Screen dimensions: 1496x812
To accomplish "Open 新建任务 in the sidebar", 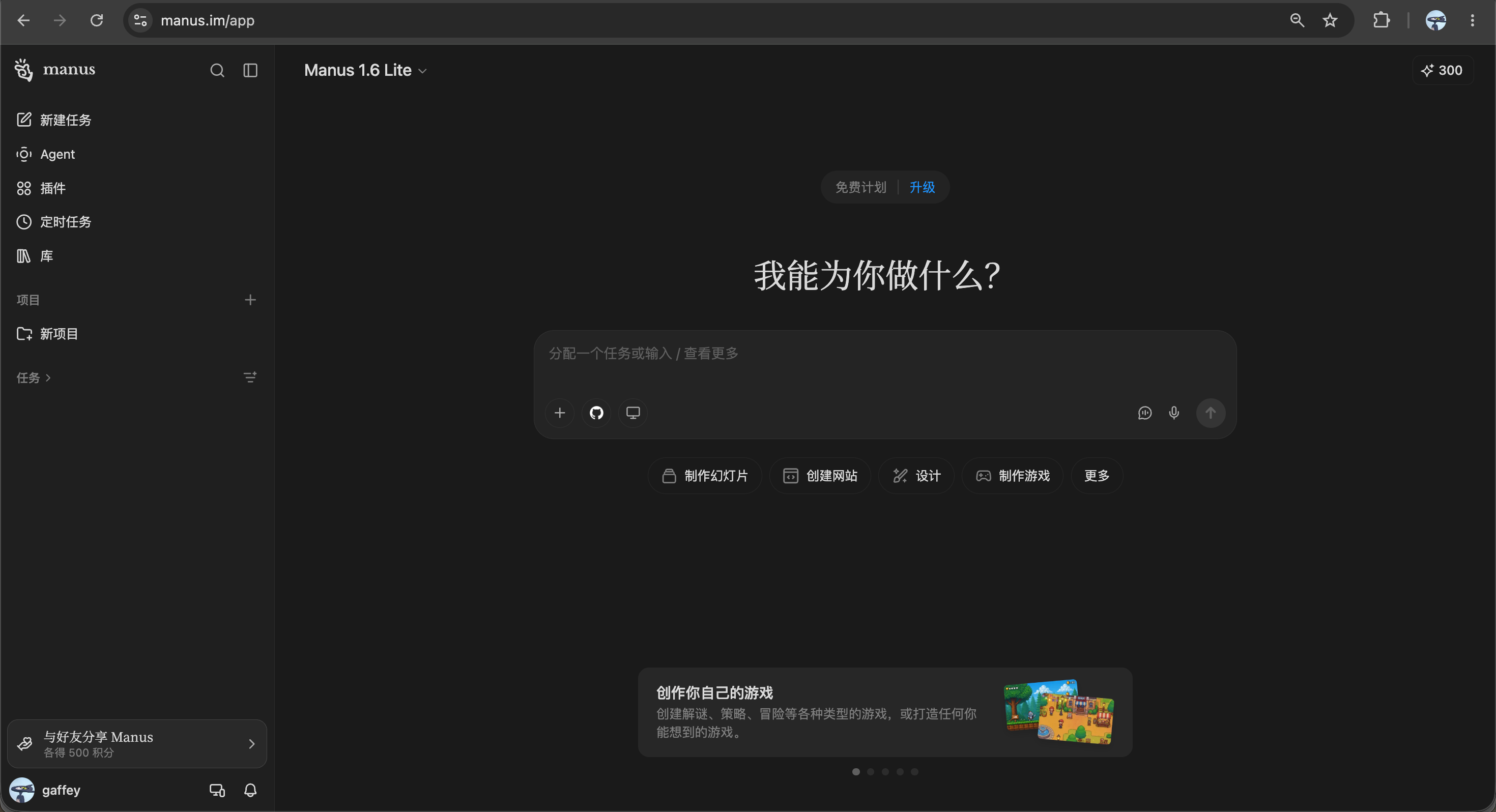I will tap(137, 120).
